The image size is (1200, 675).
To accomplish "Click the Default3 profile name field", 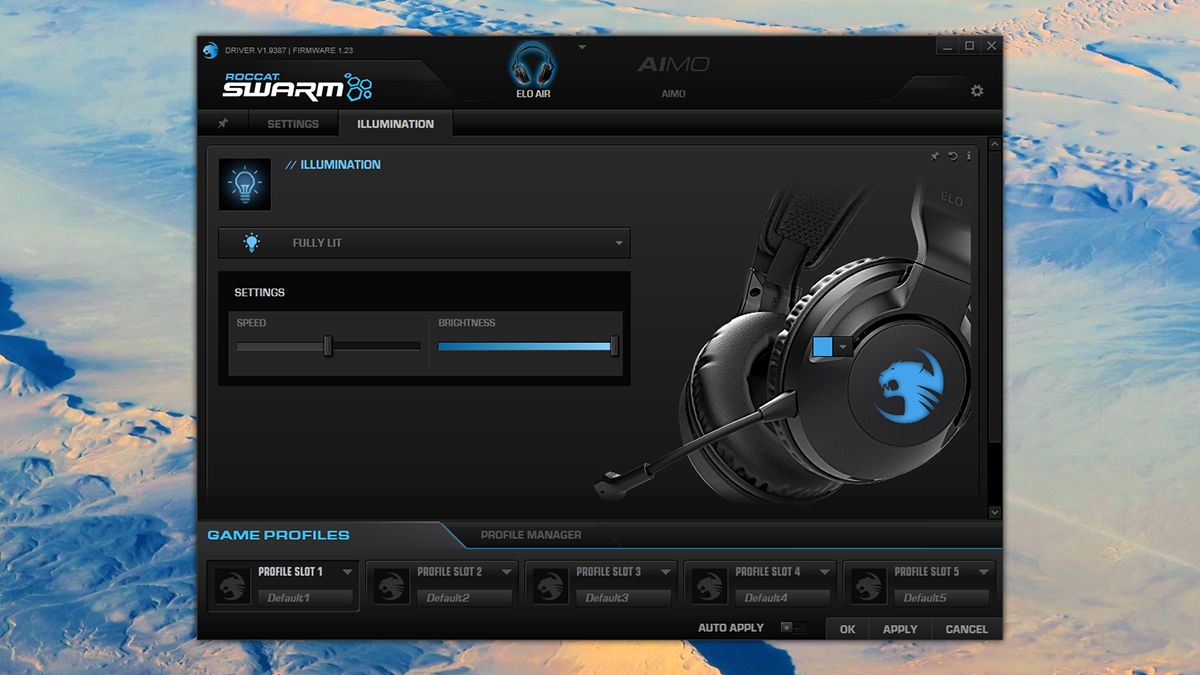I will point(623,598).
